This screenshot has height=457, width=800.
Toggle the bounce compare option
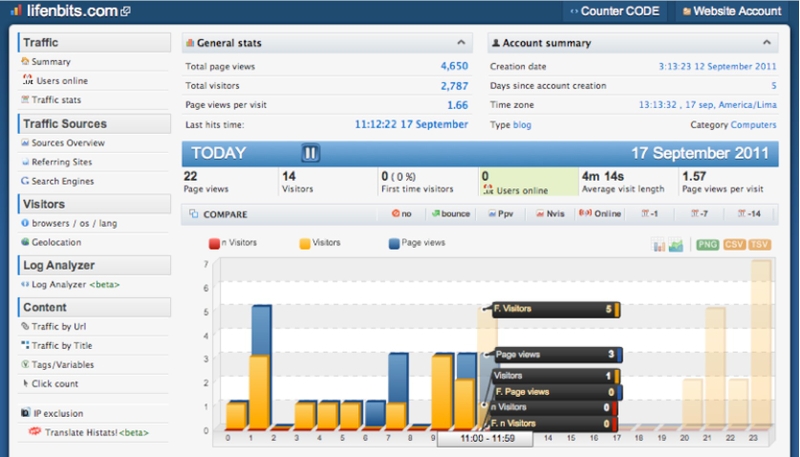[x=451, y=214]
